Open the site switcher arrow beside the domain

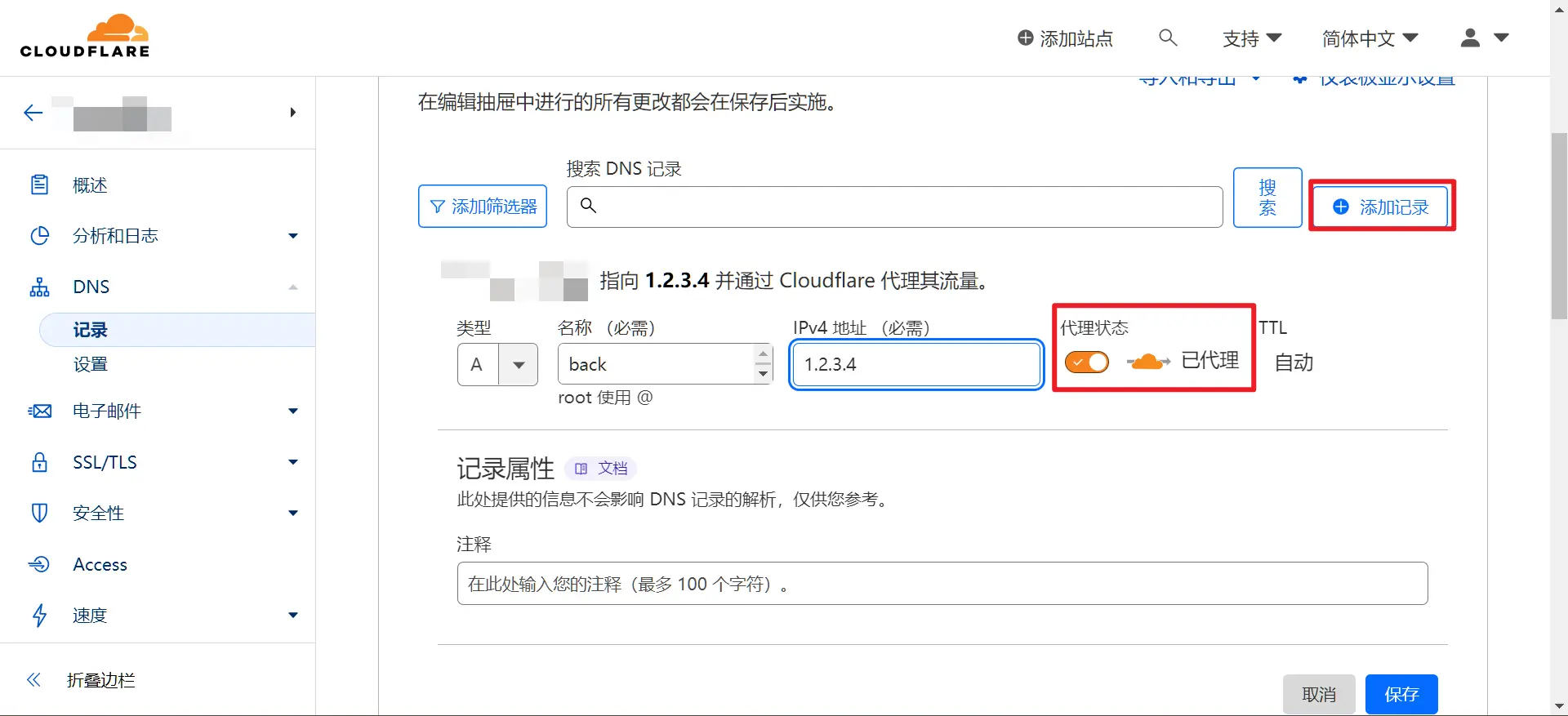[x=292, y=113]
